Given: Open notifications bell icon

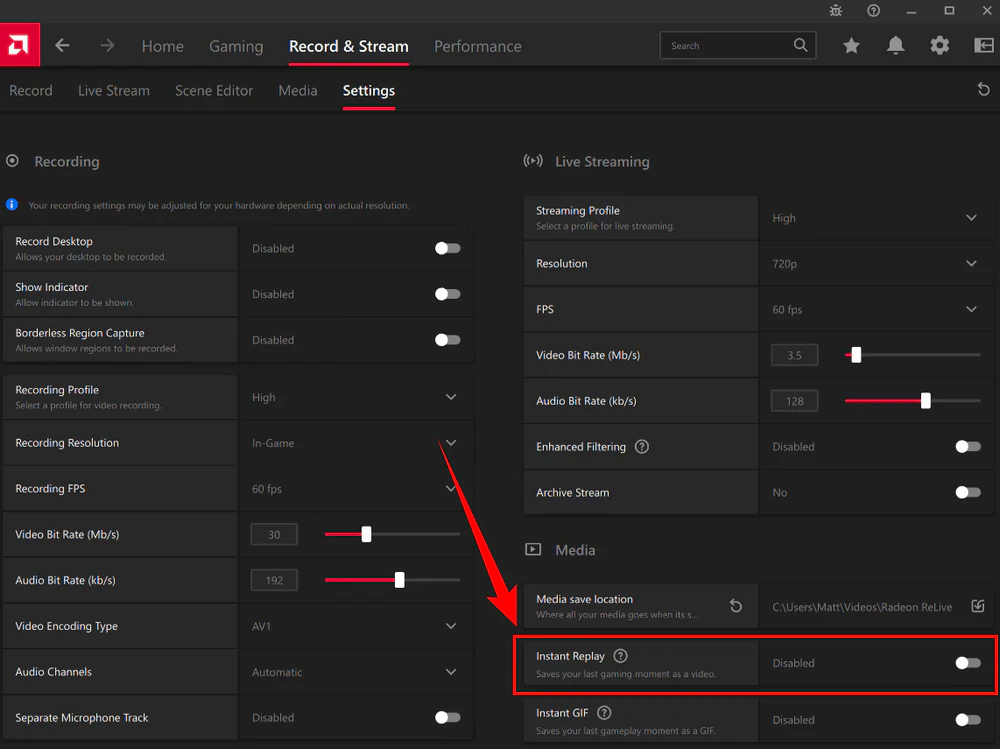Looking at the screenshot, I should tap(895, 45).
